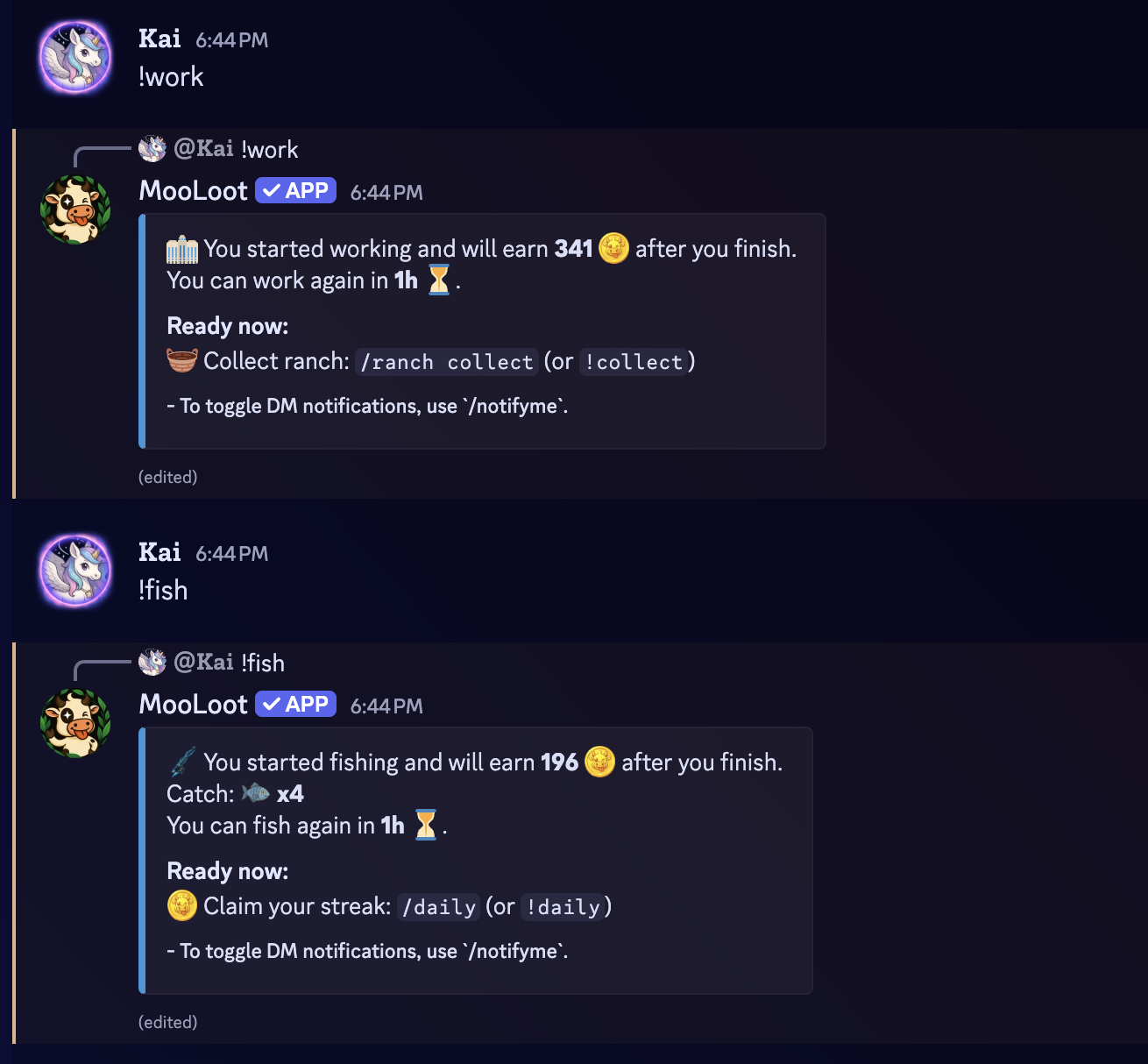The width and height of the screenshot is (1148, 1064).
Task: Click the APP badge on the first MooLoot message
Action: [296, 191]
